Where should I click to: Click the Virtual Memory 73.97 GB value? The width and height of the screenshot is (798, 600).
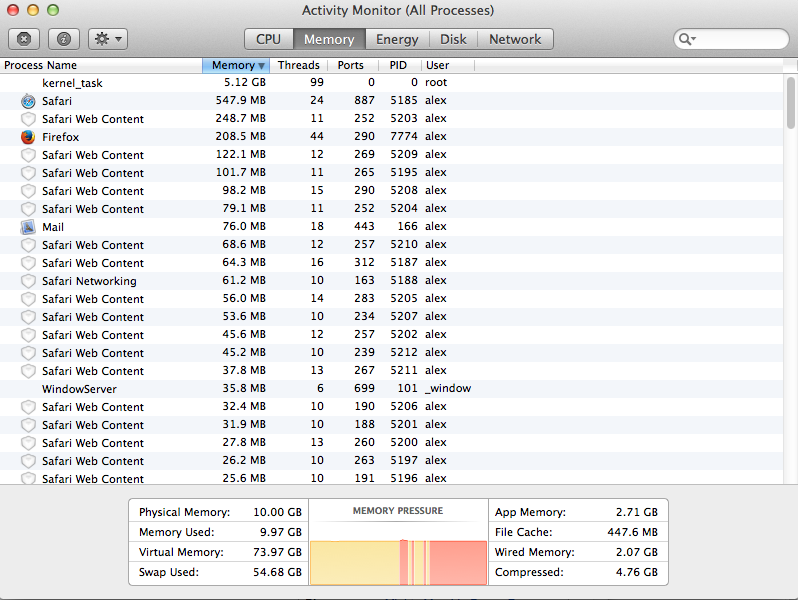[277, 552]
